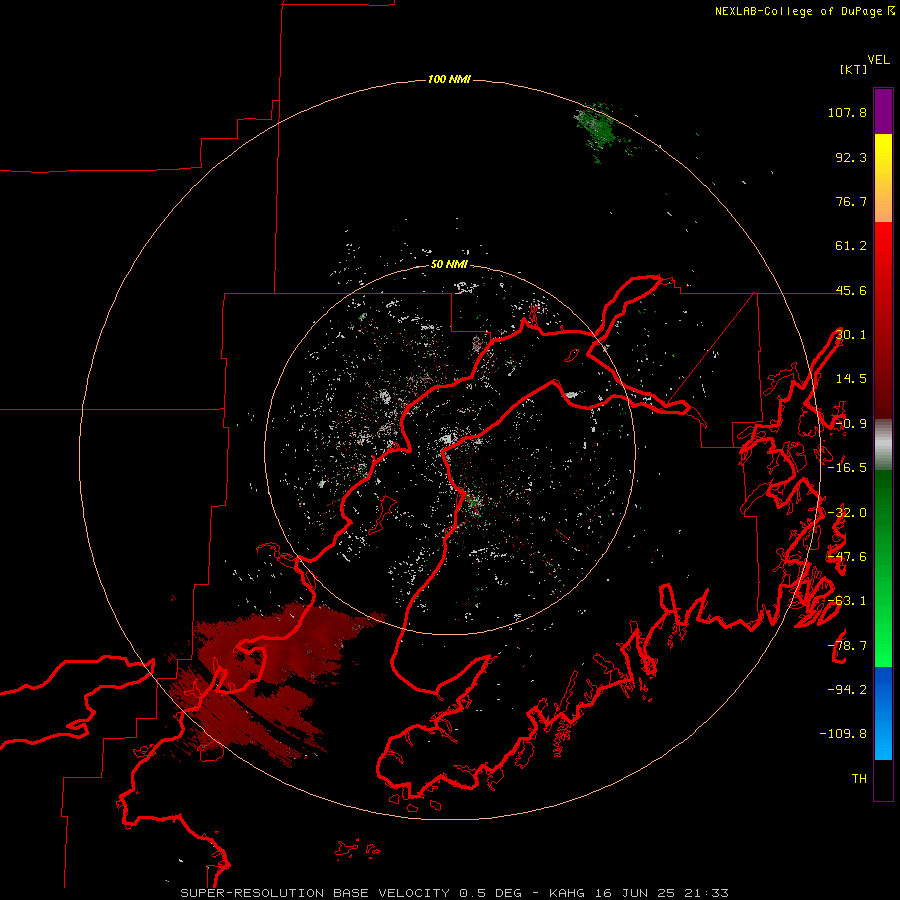Image resolution: width=900 pixels, height=900 pixels.
Task: Click the 107.8 legend value
Action: (847, 112)
